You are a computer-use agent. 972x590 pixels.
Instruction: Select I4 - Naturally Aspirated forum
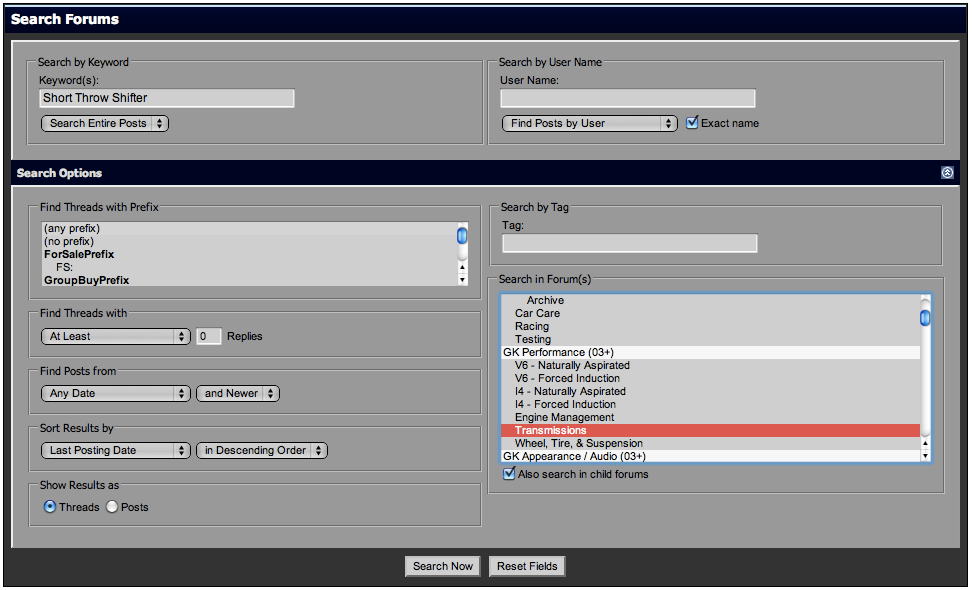710,392
